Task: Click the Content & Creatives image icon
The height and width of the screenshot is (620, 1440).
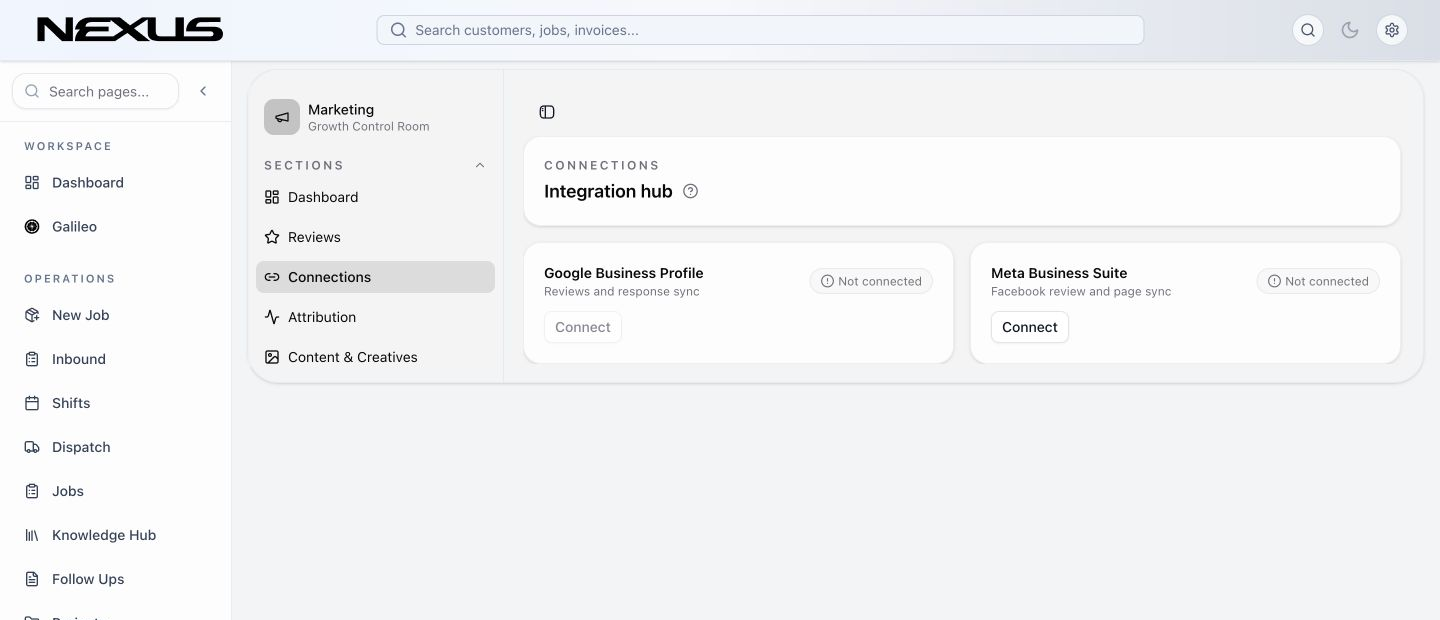Action: click(x=272, y=357)
